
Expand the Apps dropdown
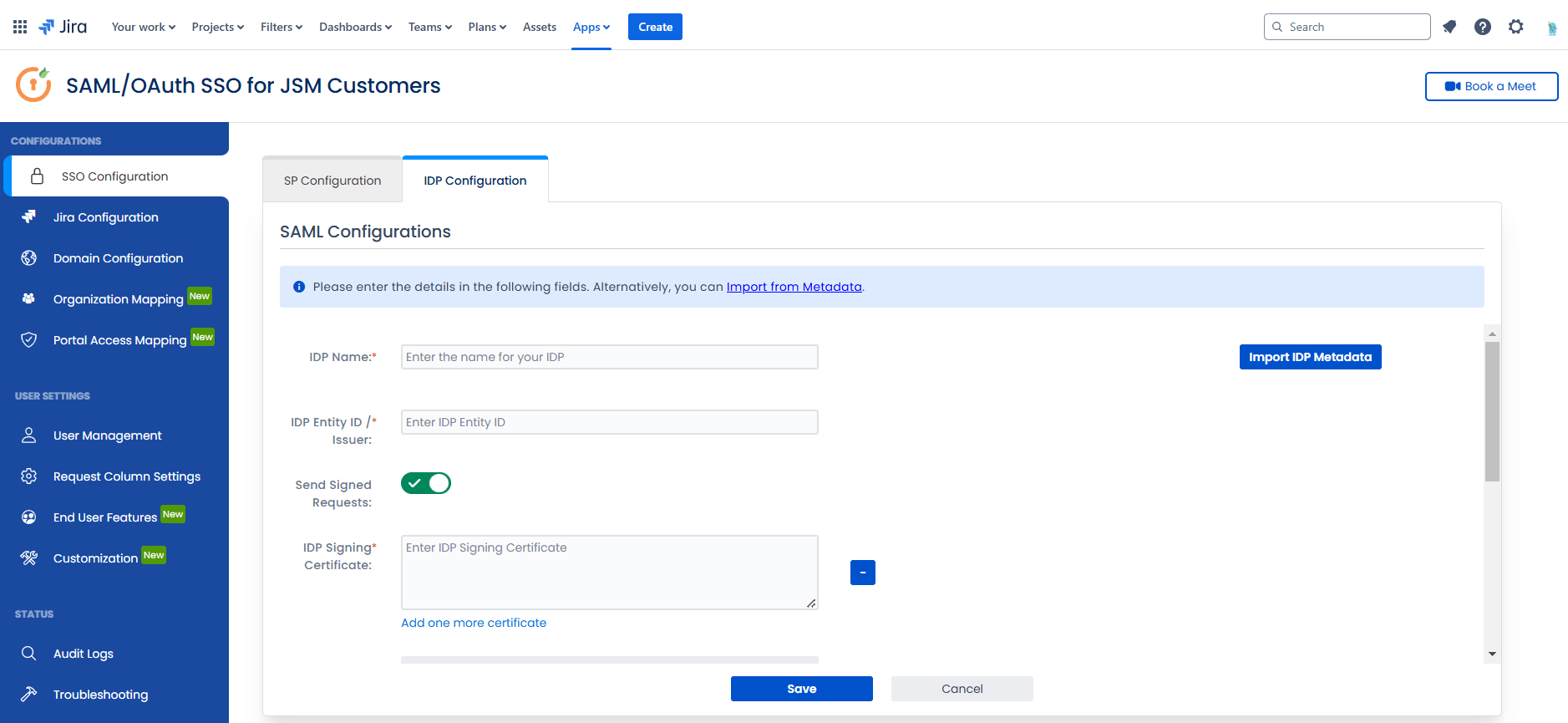(x=591, y=27)
